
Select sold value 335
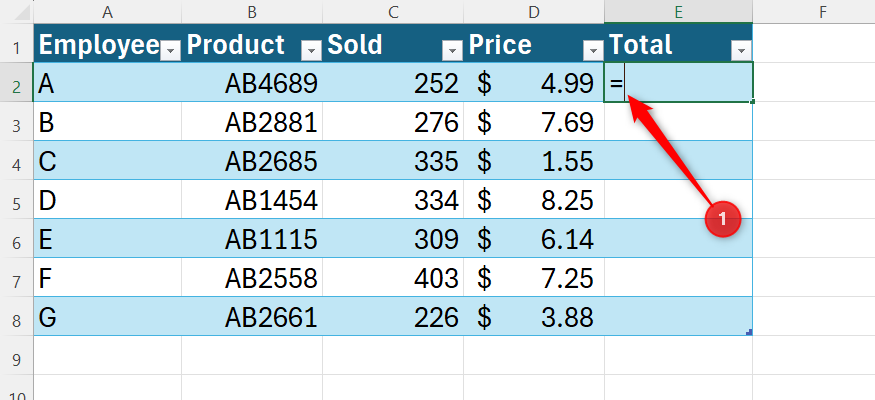tap(393, 160)
